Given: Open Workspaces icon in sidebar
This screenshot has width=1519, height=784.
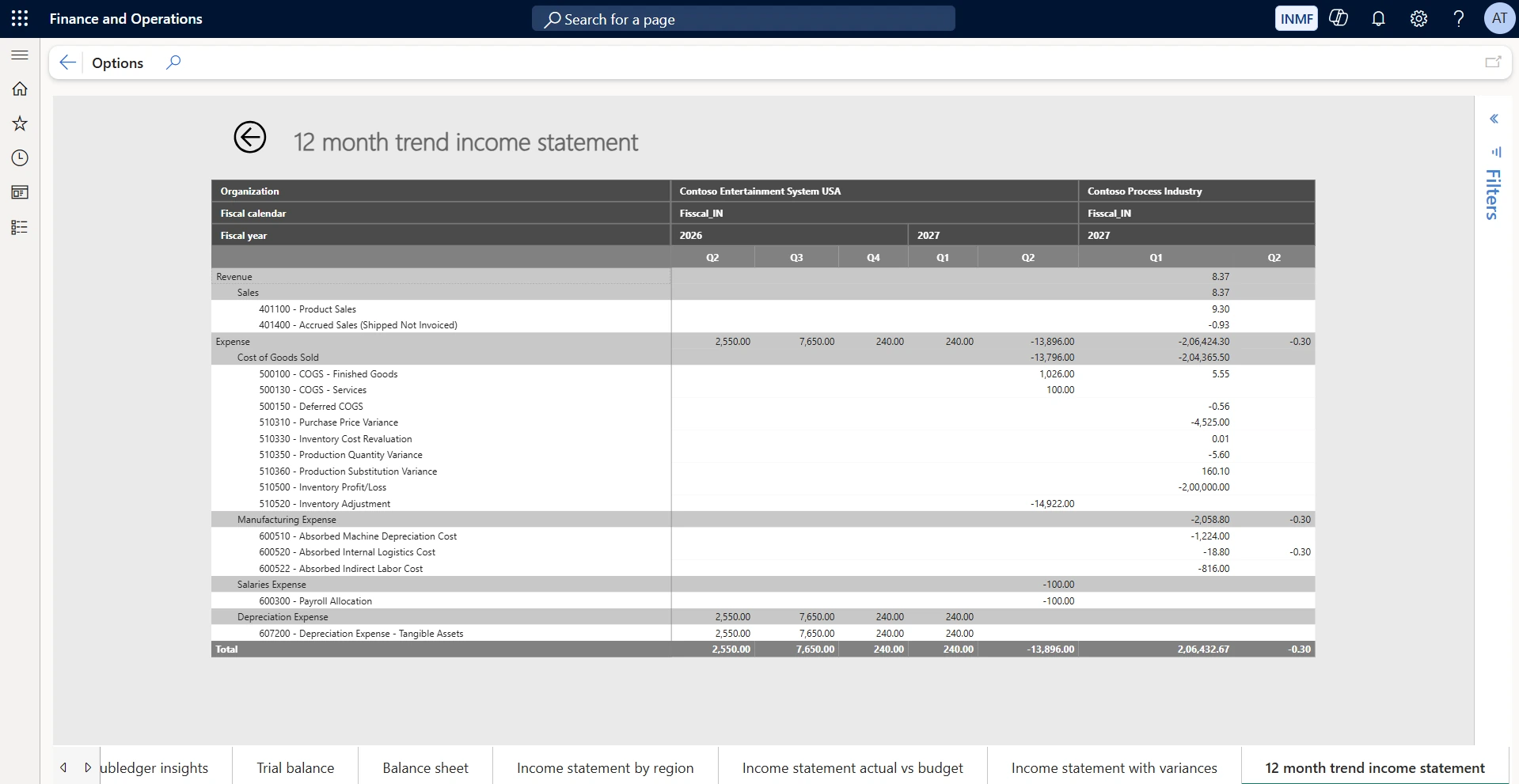Looking at the screenshot, I should tap(20, 192).
